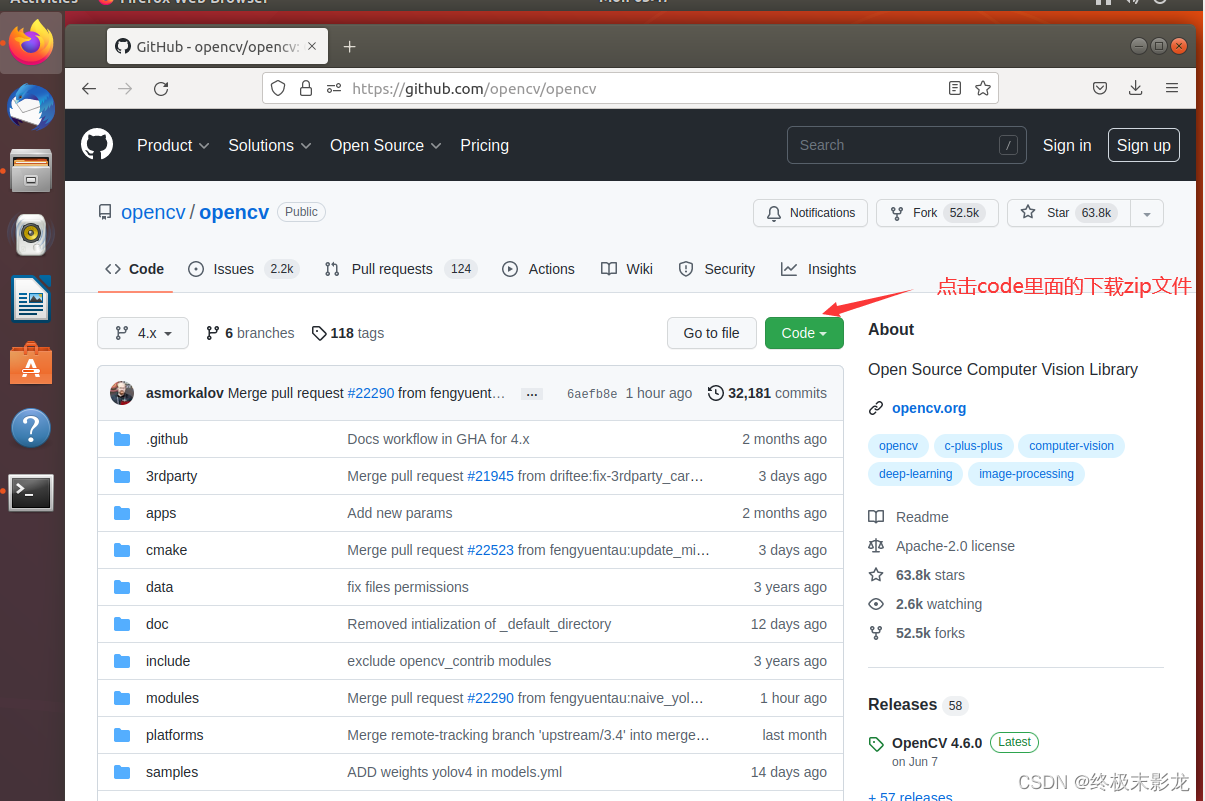View the 32,181 commits history
Screen dimensions: 1205x801
(x=767, y=393)
